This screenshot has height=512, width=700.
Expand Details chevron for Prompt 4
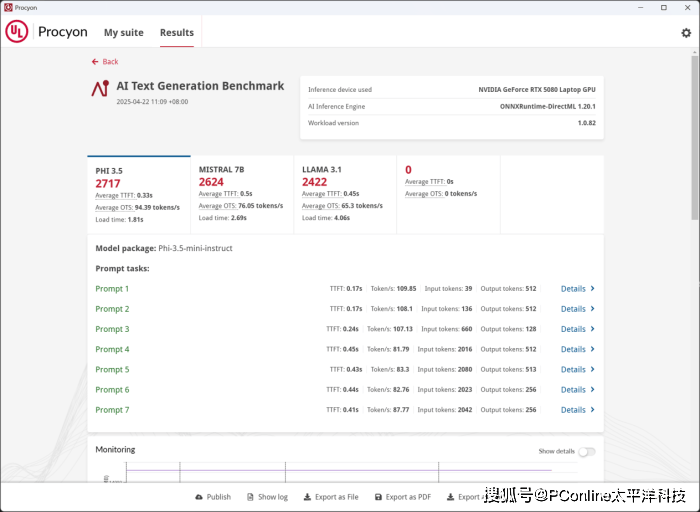click(x=592, y=349)
